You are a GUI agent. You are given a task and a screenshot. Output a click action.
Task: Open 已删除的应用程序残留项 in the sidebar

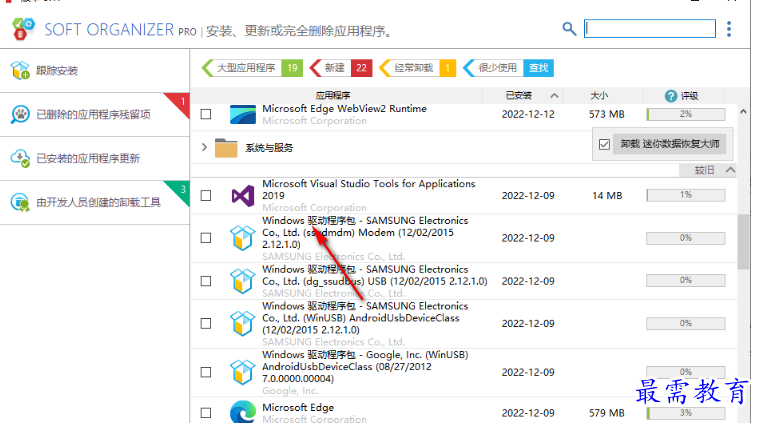point(95,114)
